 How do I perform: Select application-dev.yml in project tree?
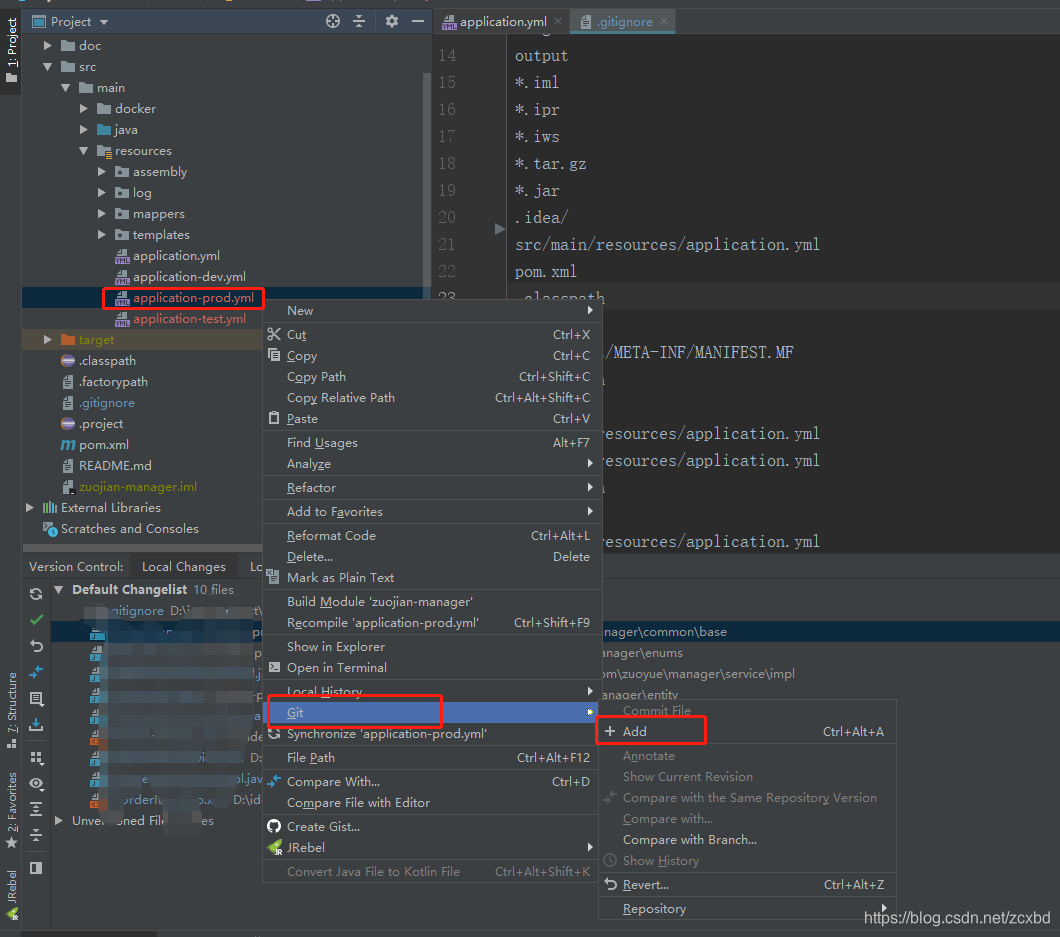pos(189,277)
